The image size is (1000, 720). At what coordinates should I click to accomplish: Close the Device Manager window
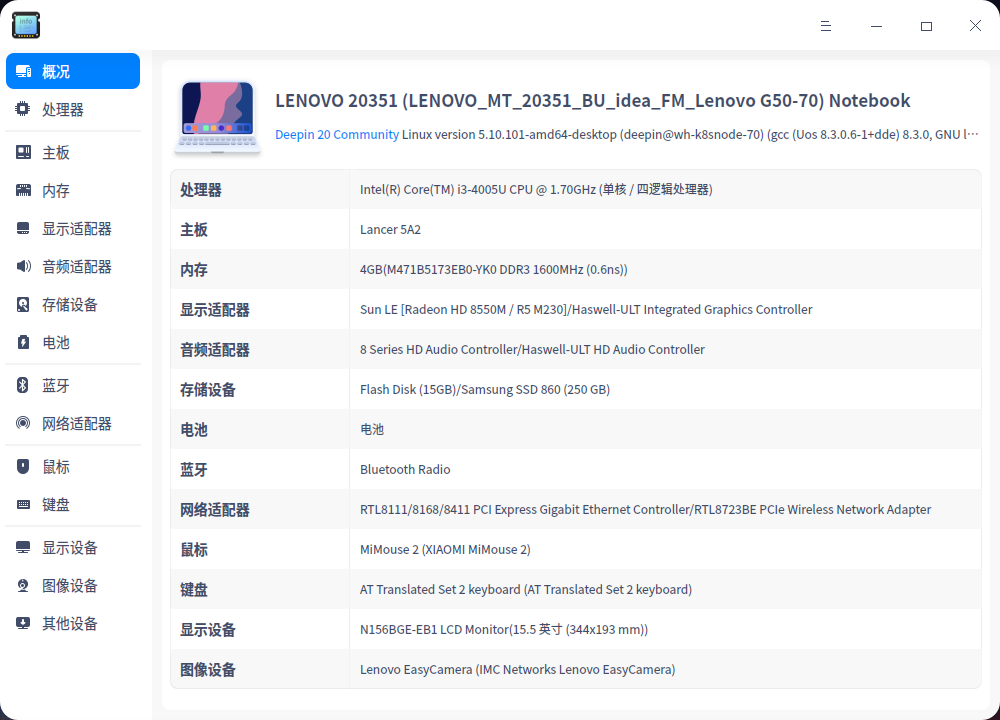coord(975,26)
